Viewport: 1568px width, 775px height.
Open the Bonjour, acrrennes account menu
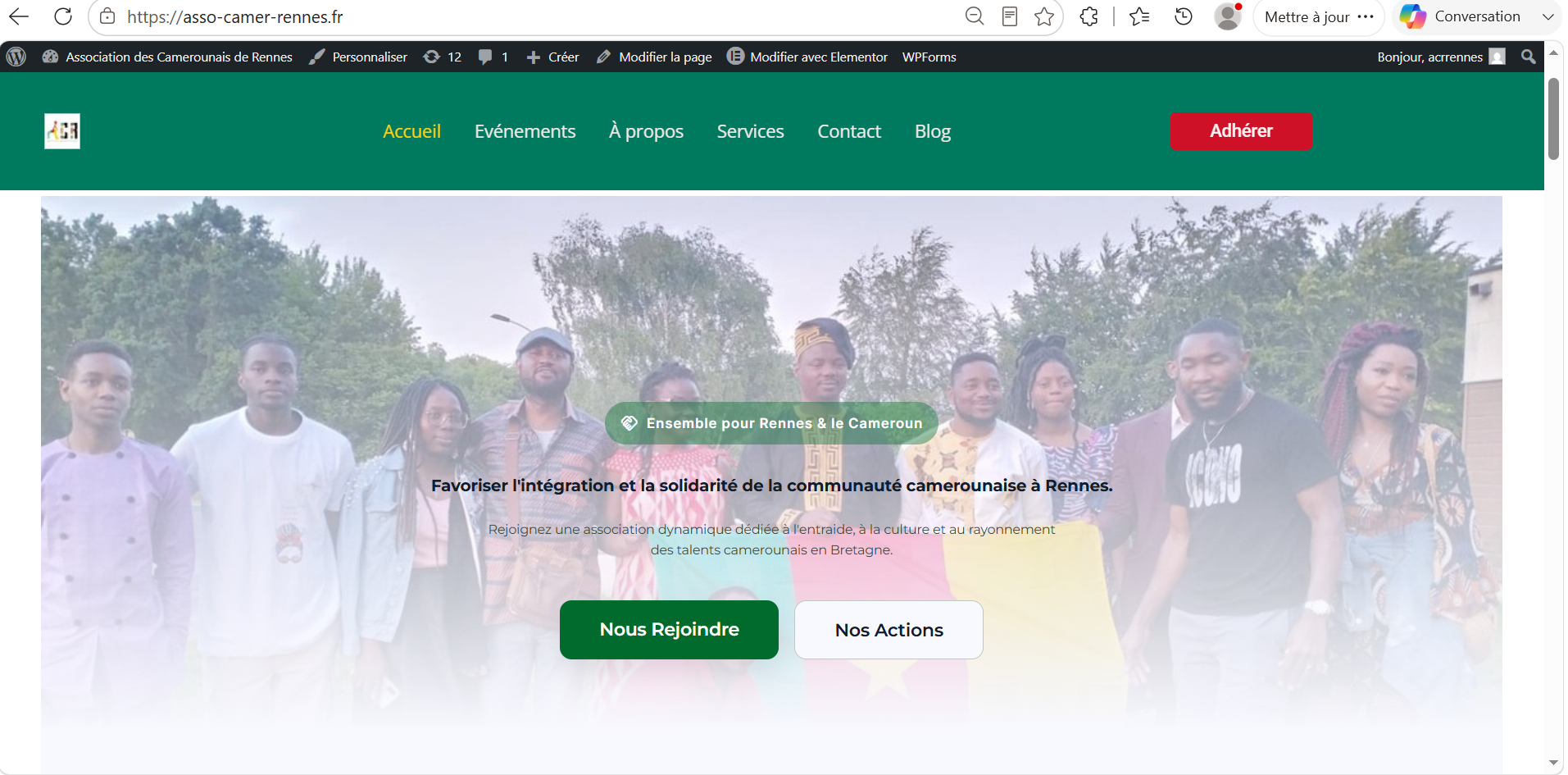1441,57
